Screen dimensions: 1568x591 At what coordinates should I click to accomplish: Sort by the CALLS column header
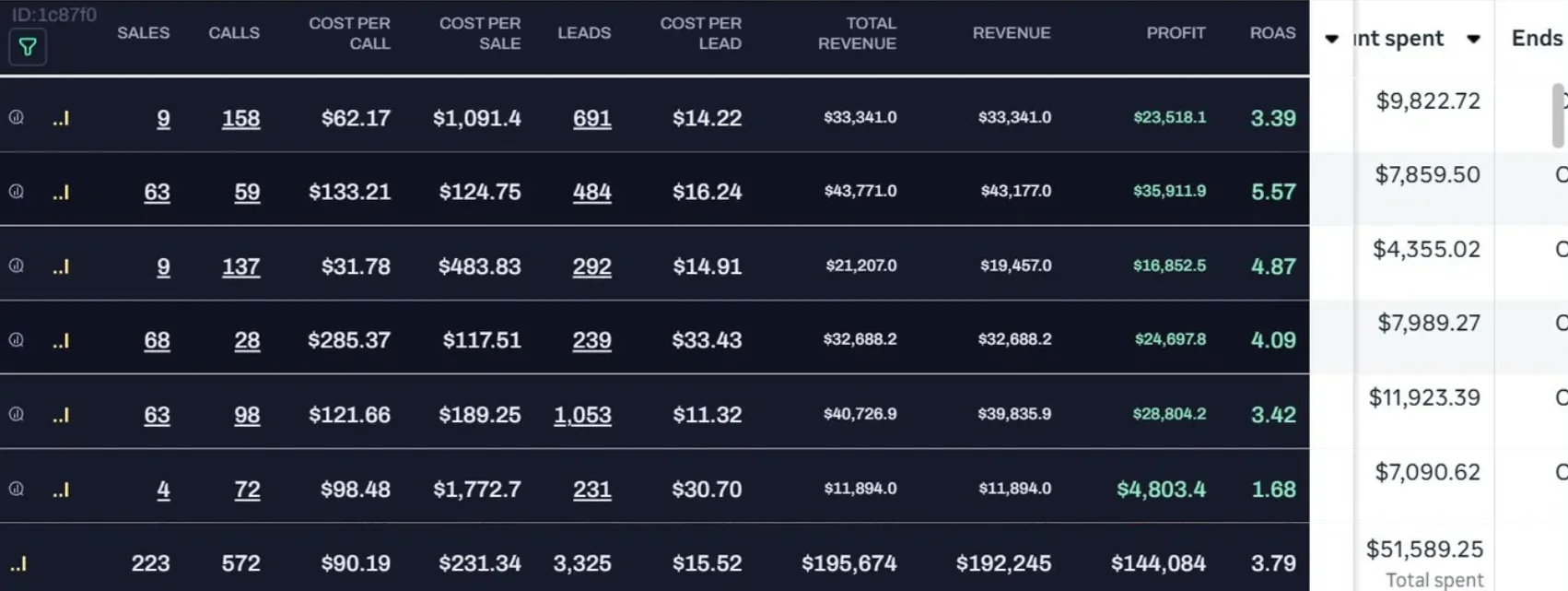[x=234, y=32]
